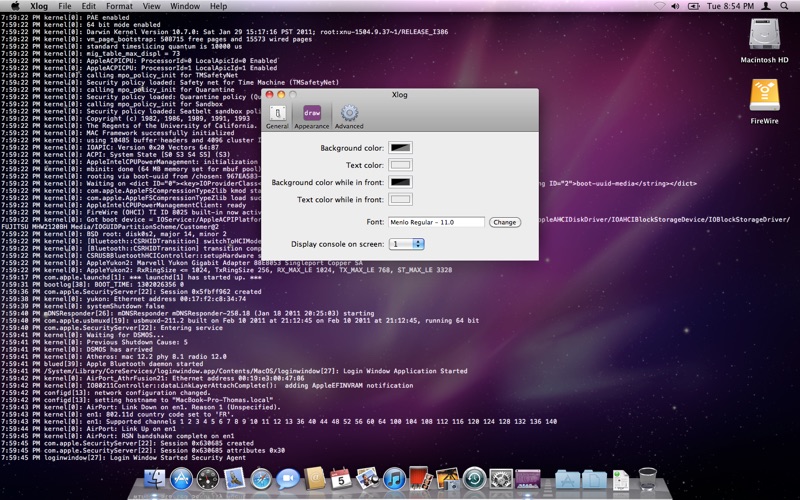Click the volume icon in menu bar
The height and width of the screenshot is (500, 800).
point(676,6)
